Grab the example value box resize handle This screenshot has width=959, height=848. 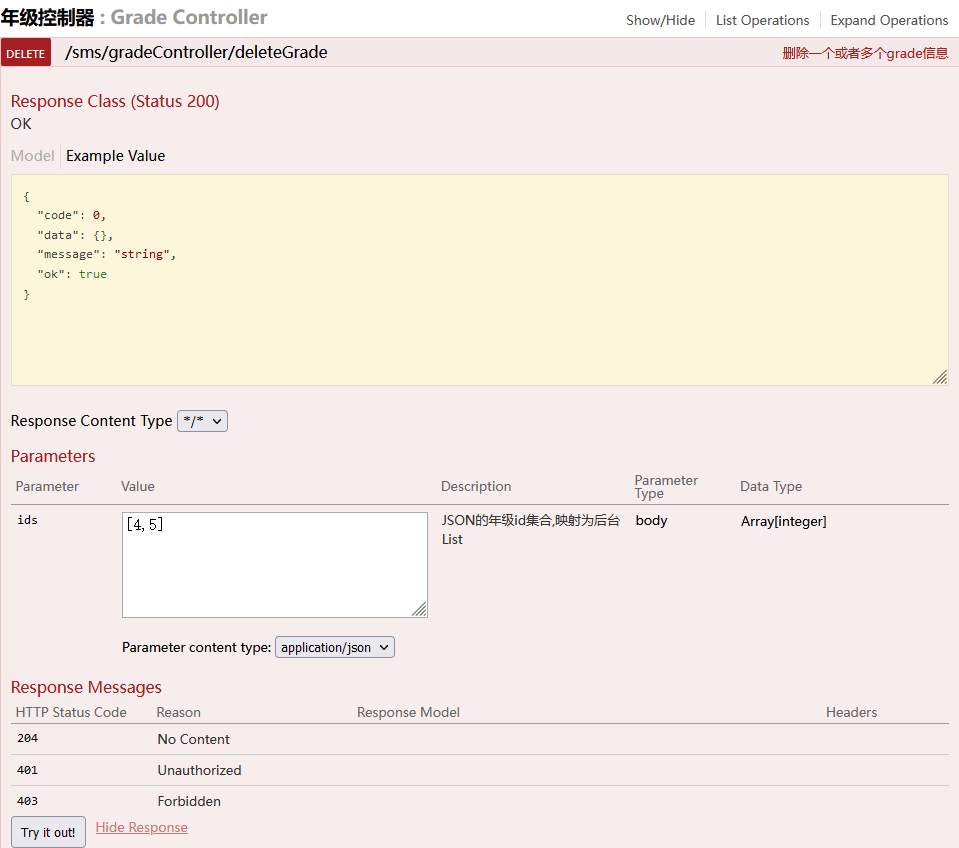click(x=940, y=377)
